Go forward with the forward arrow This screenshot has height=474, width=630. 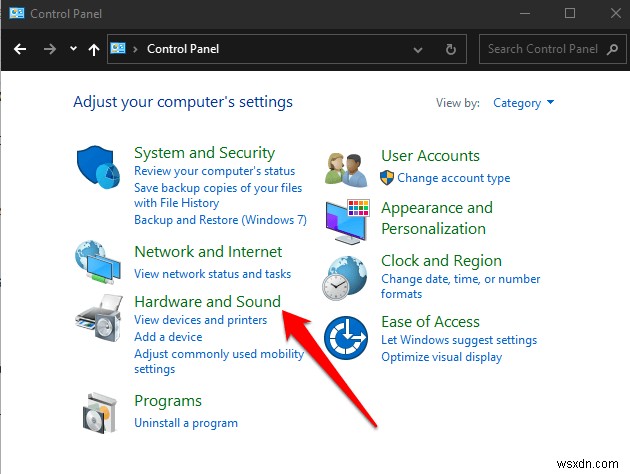coord(49,49)
